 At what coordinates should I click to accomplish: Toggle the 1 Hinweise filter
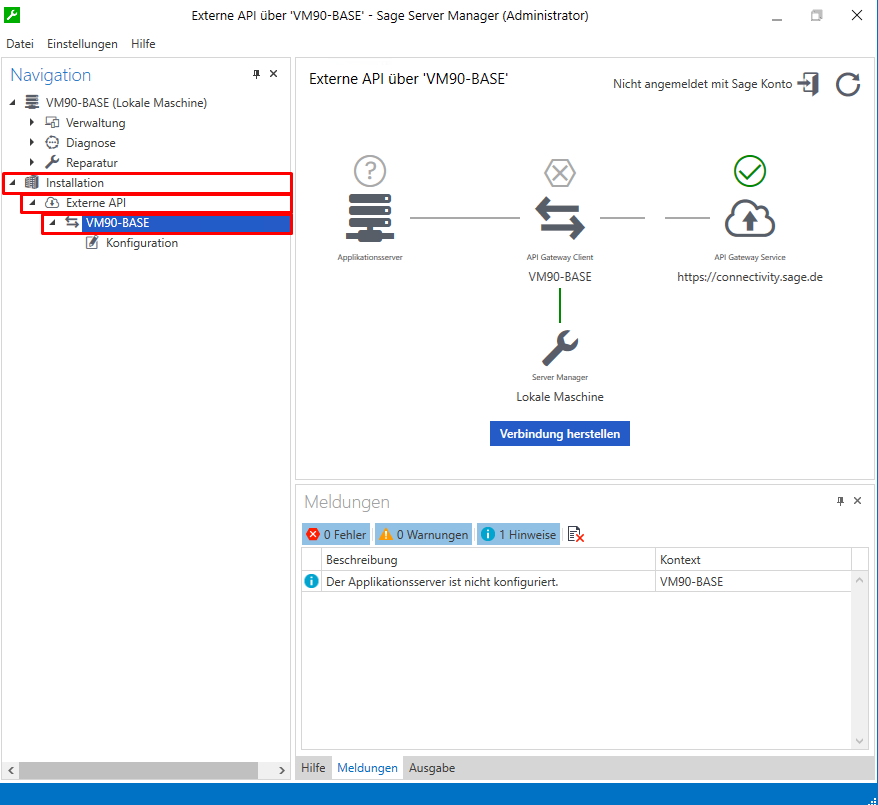click(x=518, y=535)
